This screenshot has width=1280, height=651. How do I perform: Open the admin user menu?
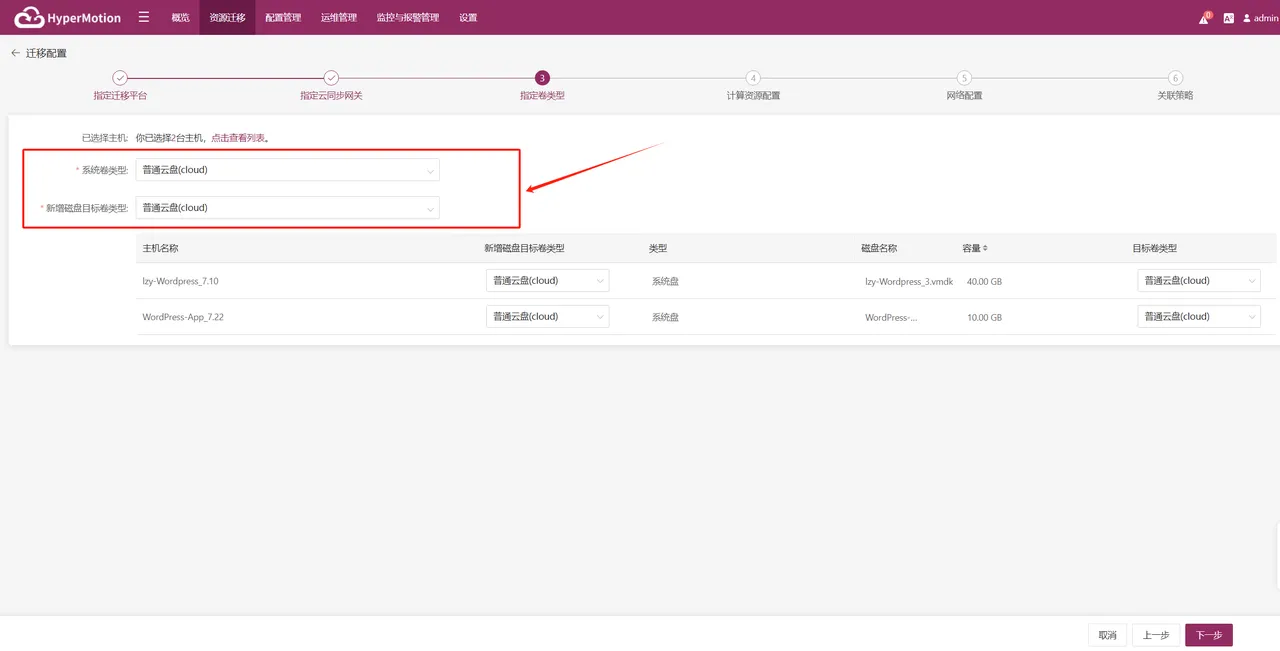click(x=1260, y=18)
